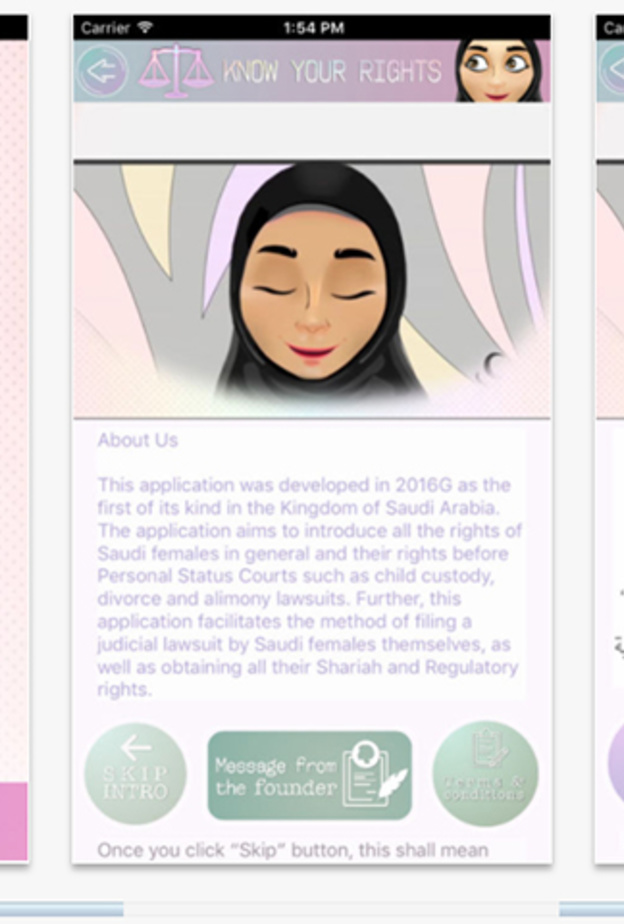Click the crescent moon in the illustration
The height and width of the screenshot is (924, 624).
pyautogui.click(x=491, y=365)
